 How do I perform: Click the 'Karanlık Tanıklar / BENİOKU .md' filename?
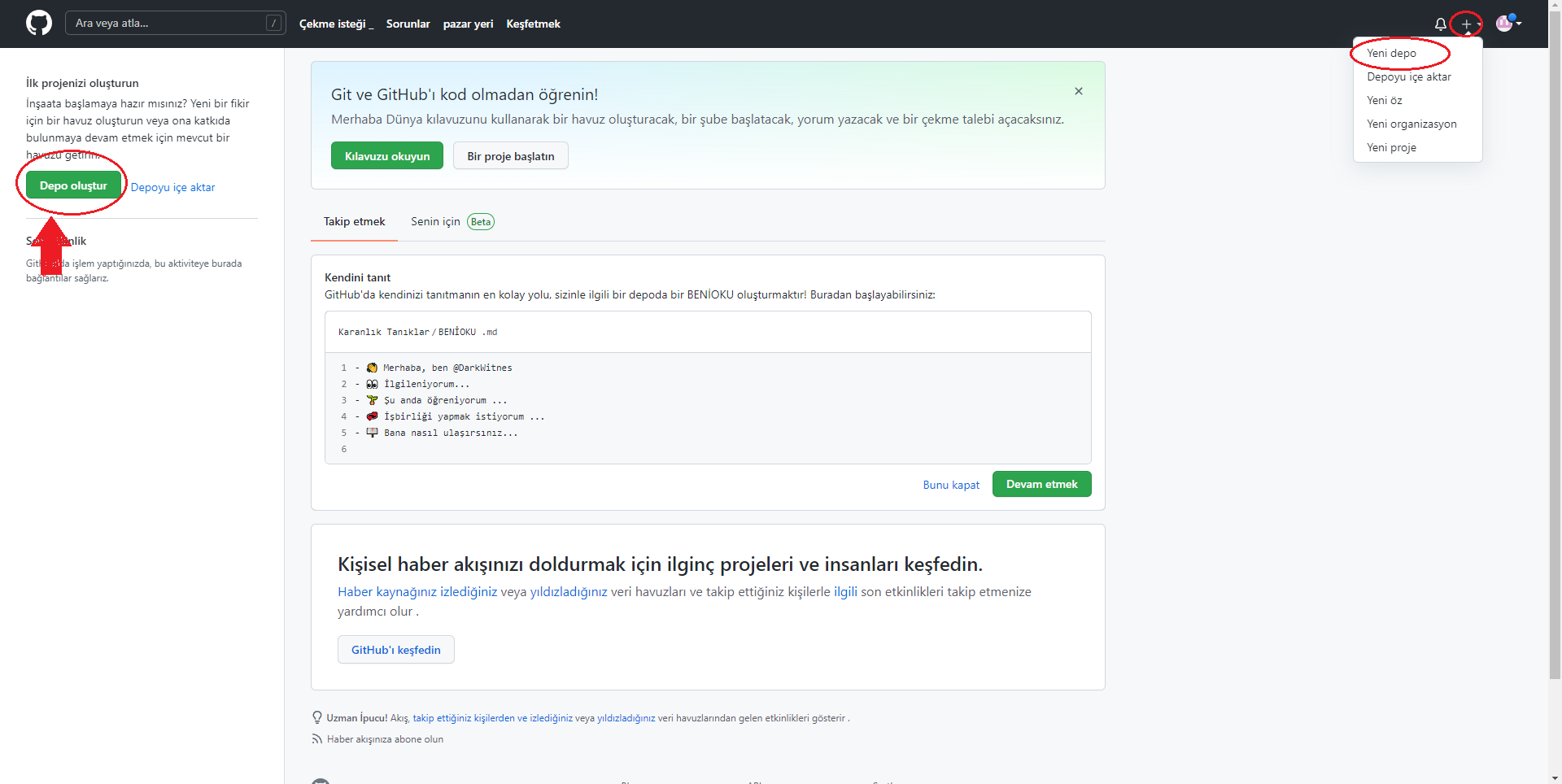(417, 332)
